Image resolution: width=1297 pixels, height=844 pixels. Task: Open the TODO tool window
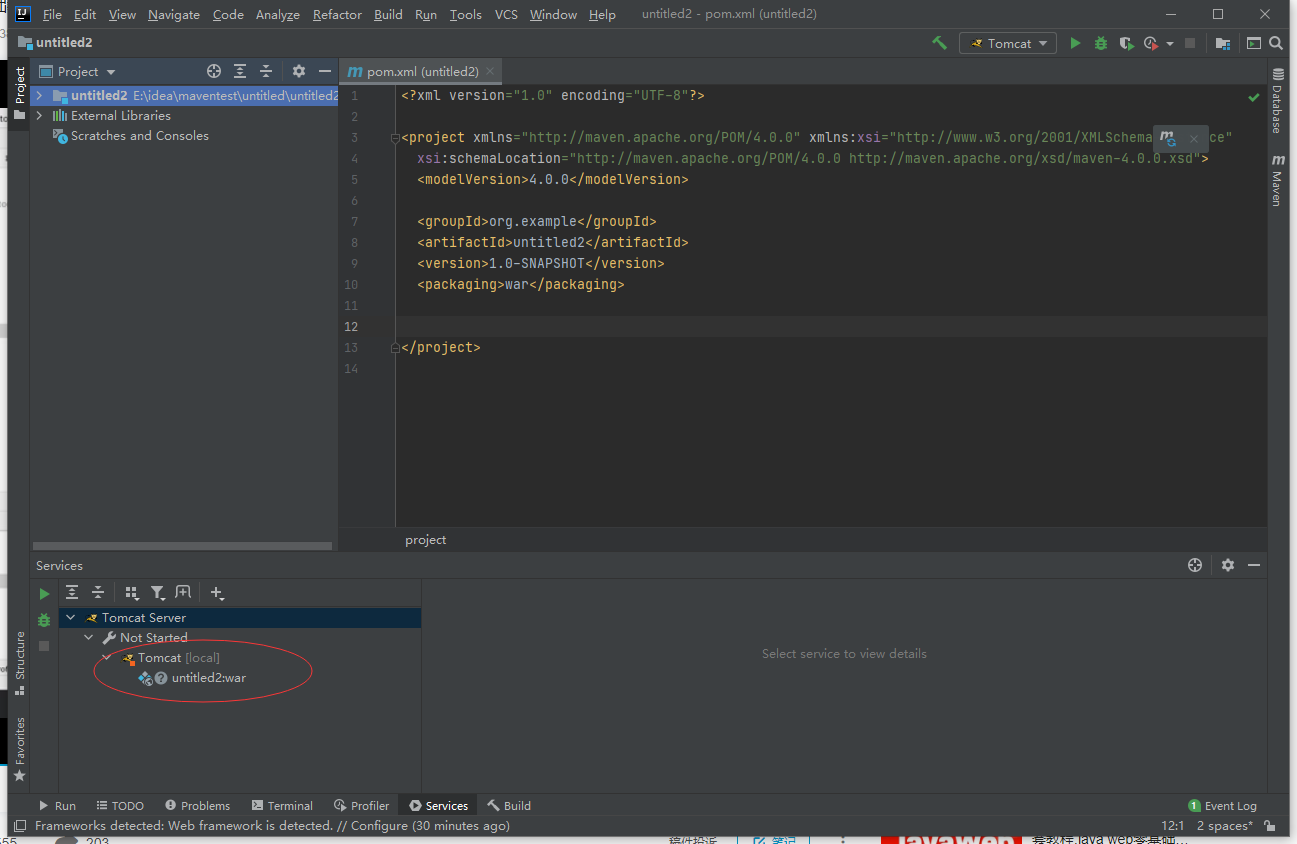click(120, 805)
